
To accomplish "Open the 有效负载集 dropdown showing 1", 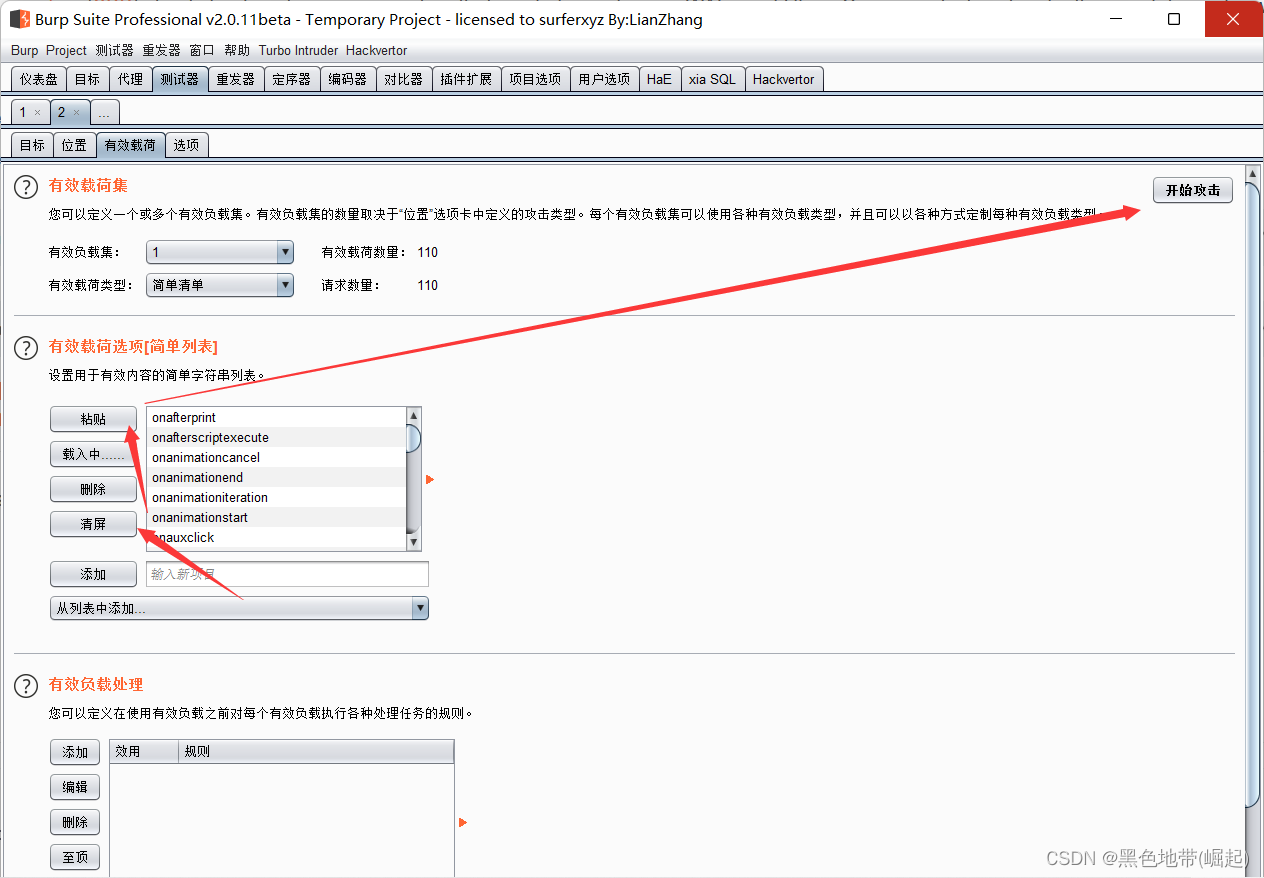I will click(x=219, y=252).
